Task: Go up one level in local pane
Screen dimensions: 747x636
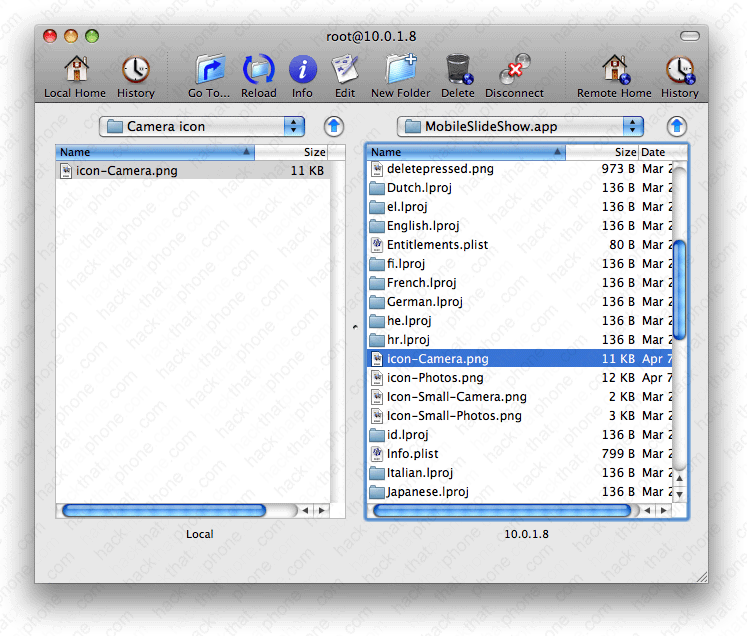Action: (334, 126)
